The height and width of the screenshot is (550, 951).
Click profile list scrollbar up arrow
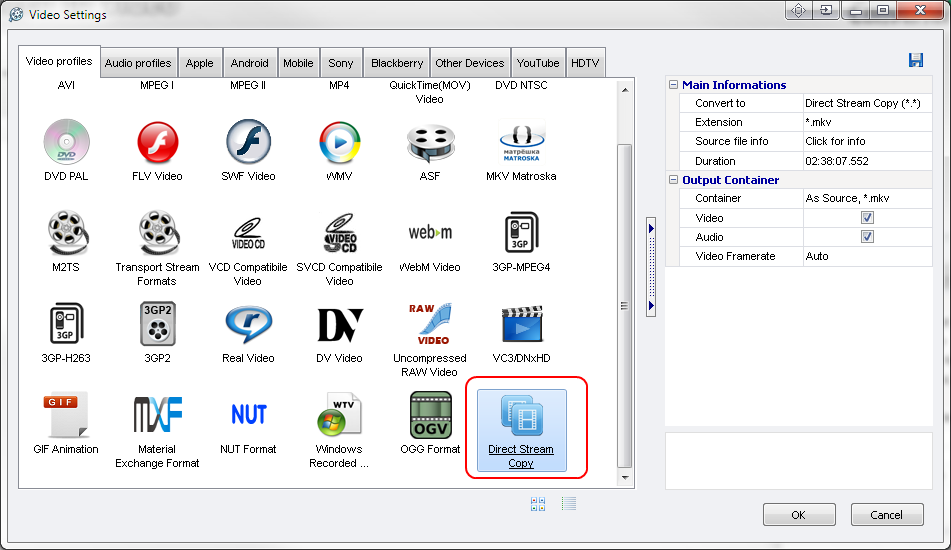pyautogui.click(x=625, y=90)
